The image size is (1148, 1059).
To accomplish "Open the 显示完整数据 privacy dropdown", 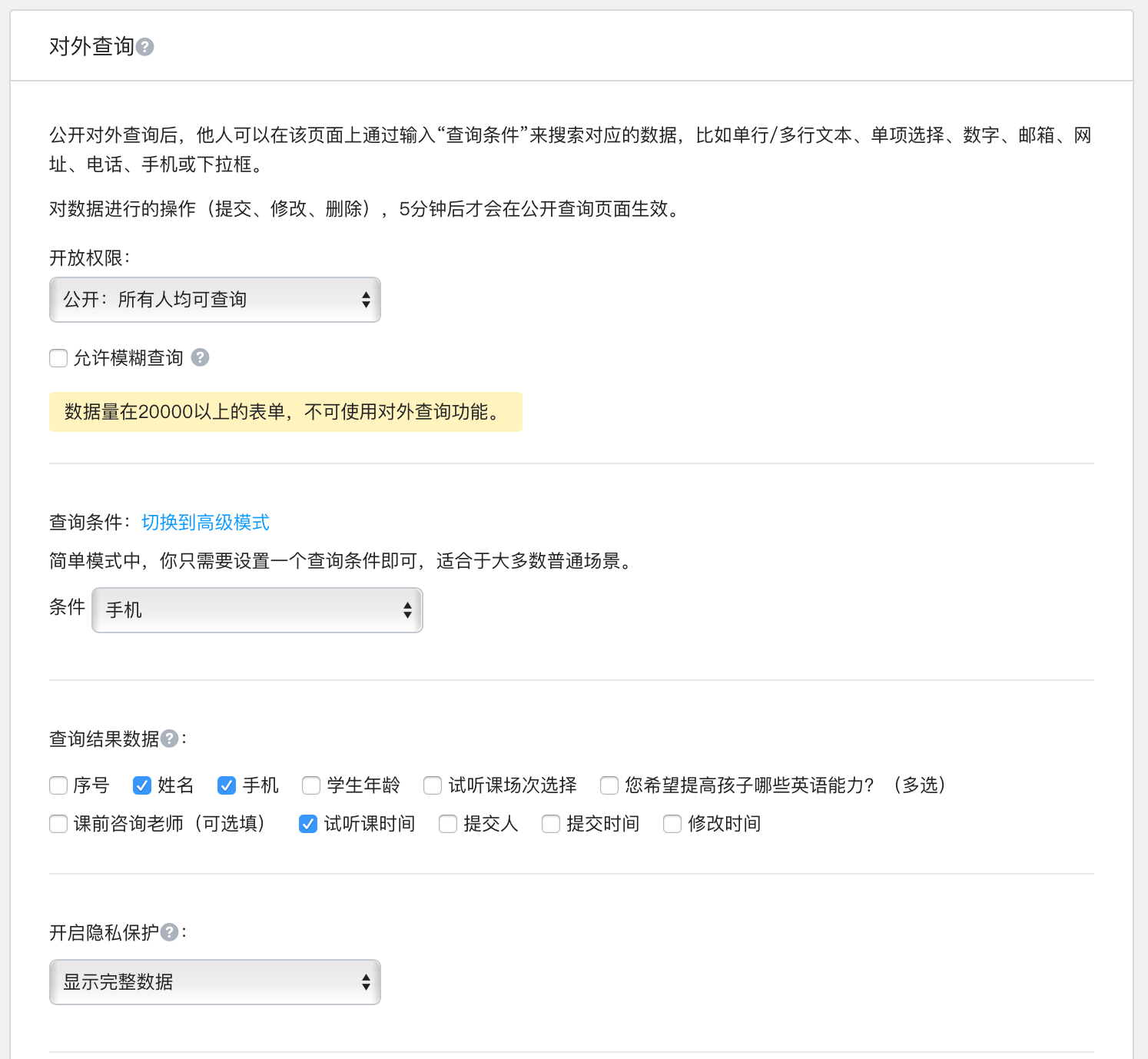I will pyautogui.click(x=215, y=982).
